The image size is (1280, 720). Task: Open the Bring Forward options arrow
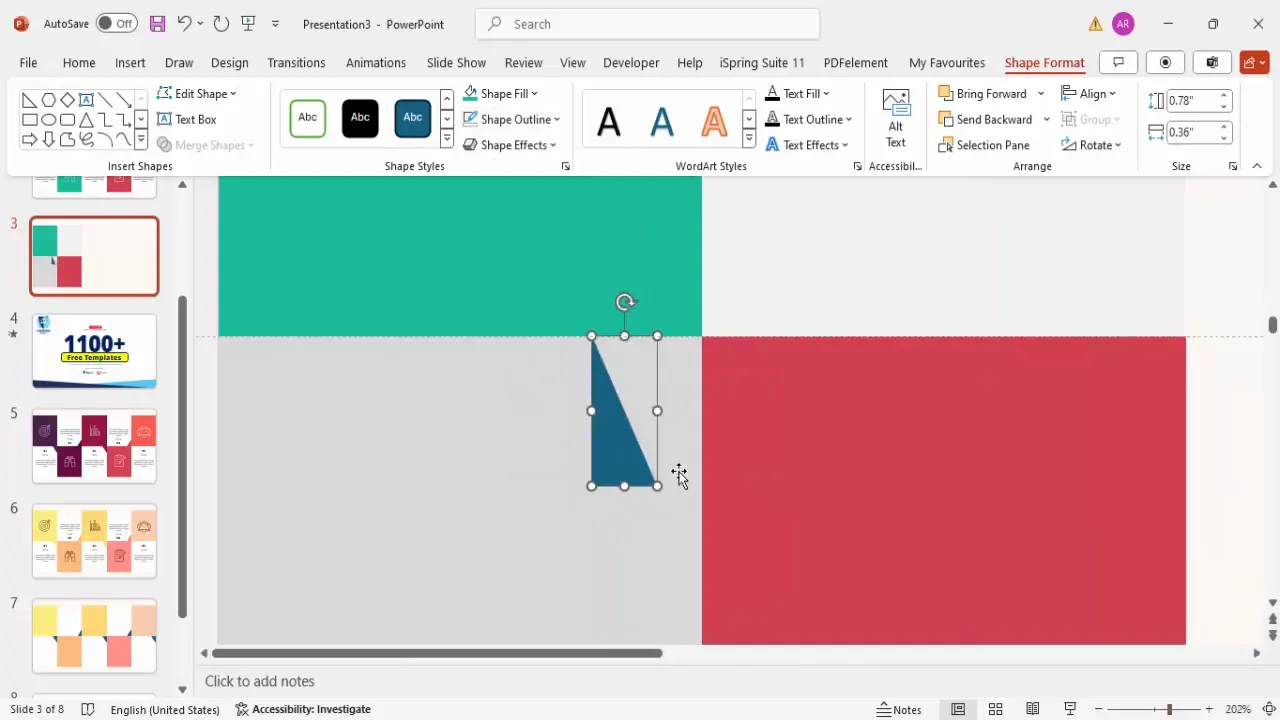pyautogui.click(x=1041, y=93)
